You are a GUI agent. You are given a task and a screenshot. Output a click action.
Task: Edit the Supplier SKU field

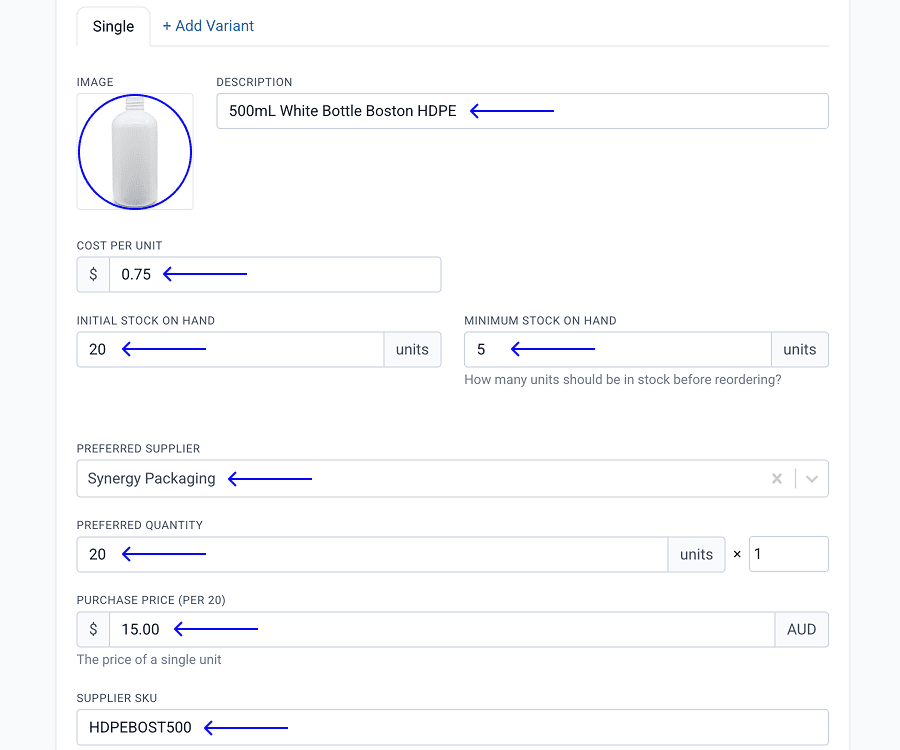(452, 728)
